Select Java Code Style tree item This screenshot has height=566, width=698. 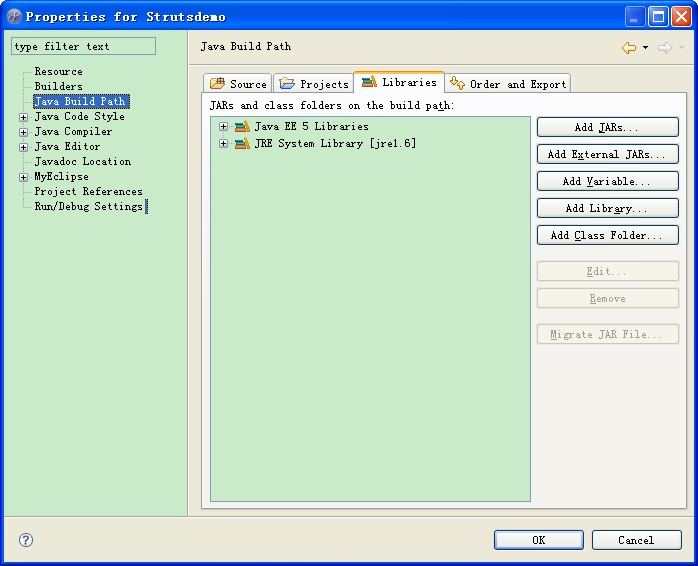[x=80, y=116]
